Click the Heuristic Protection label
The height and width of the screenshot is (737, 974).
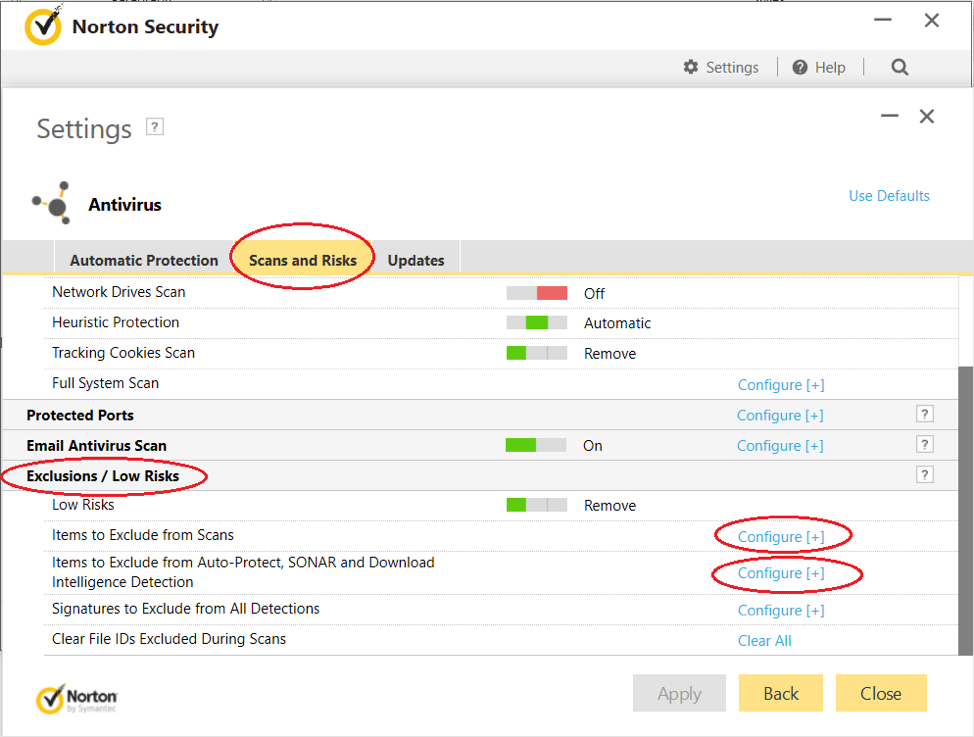116,323
